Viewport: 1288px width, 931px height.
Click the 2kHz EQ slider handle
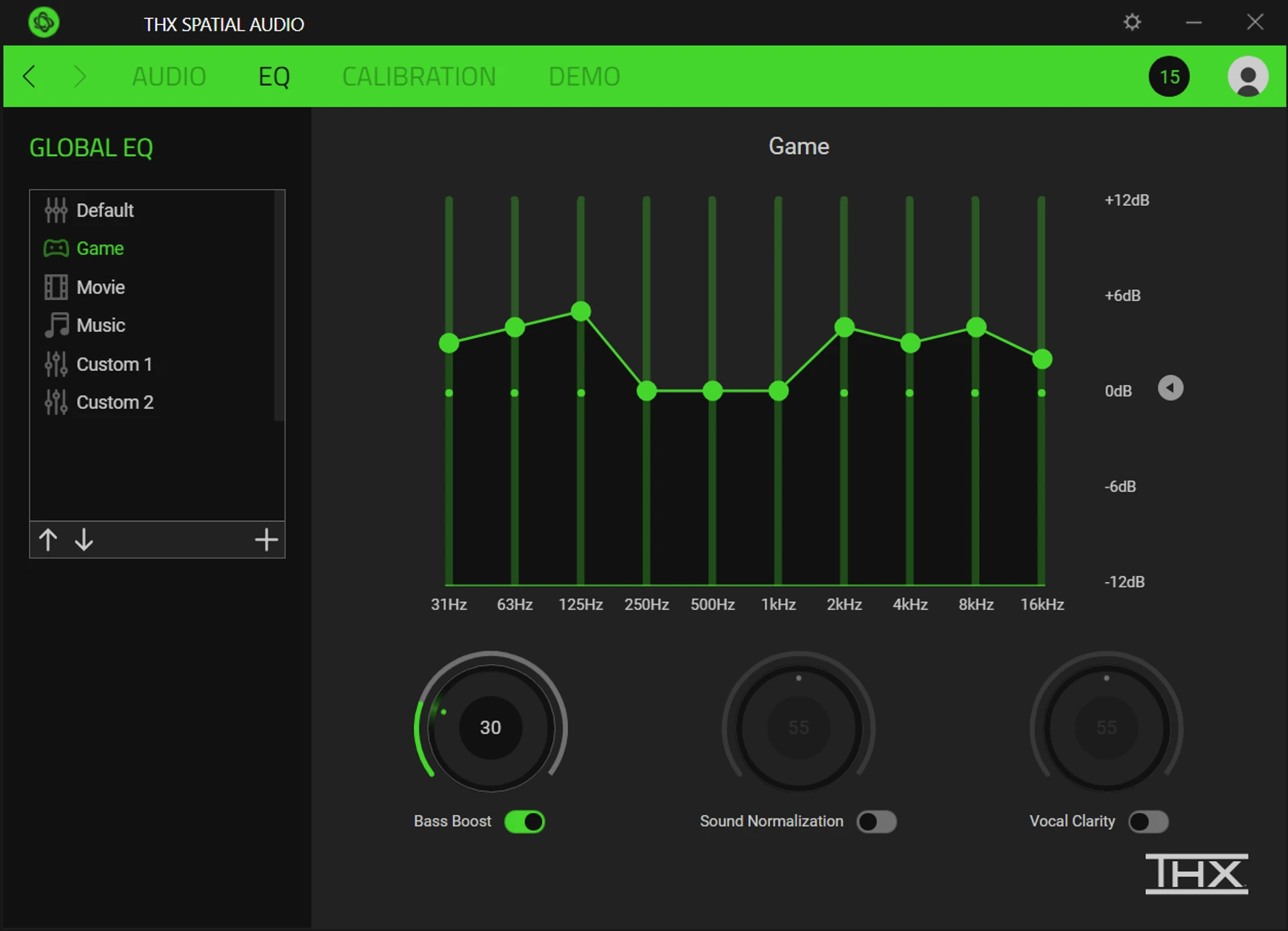(844, 327)
